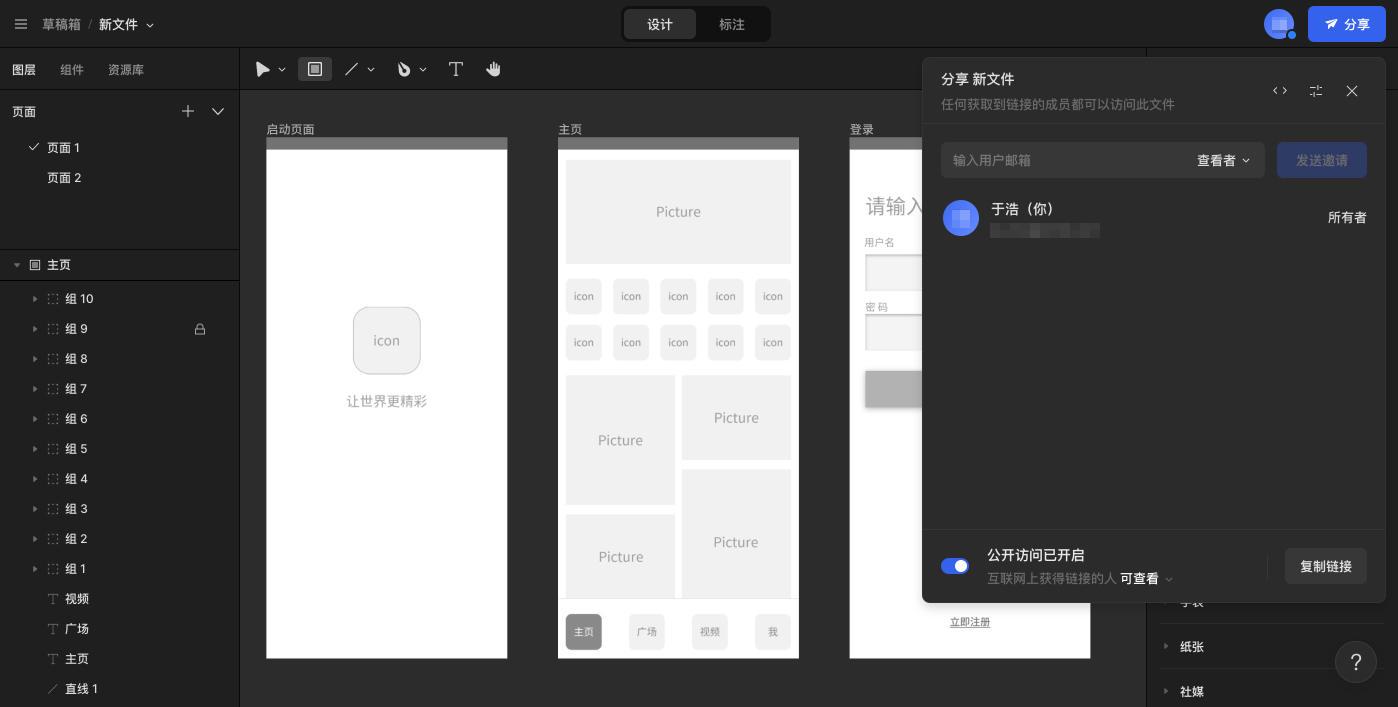
Task: Select the Move arrow tool
Action: click(x=262, y=69)
